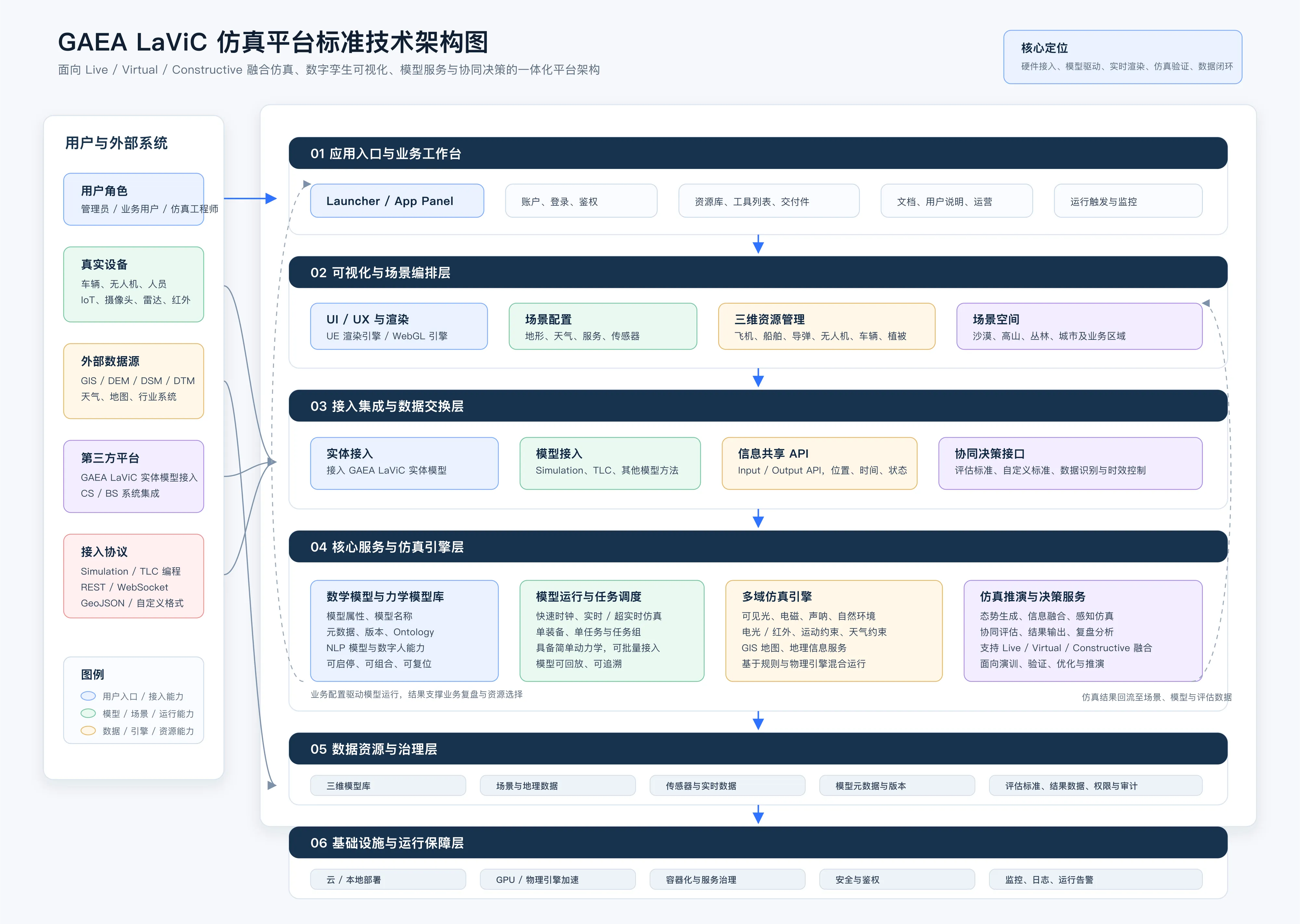Select the 运行触发与监控 box
This screenshot has height=924, width=1300.
(1128, 201)
